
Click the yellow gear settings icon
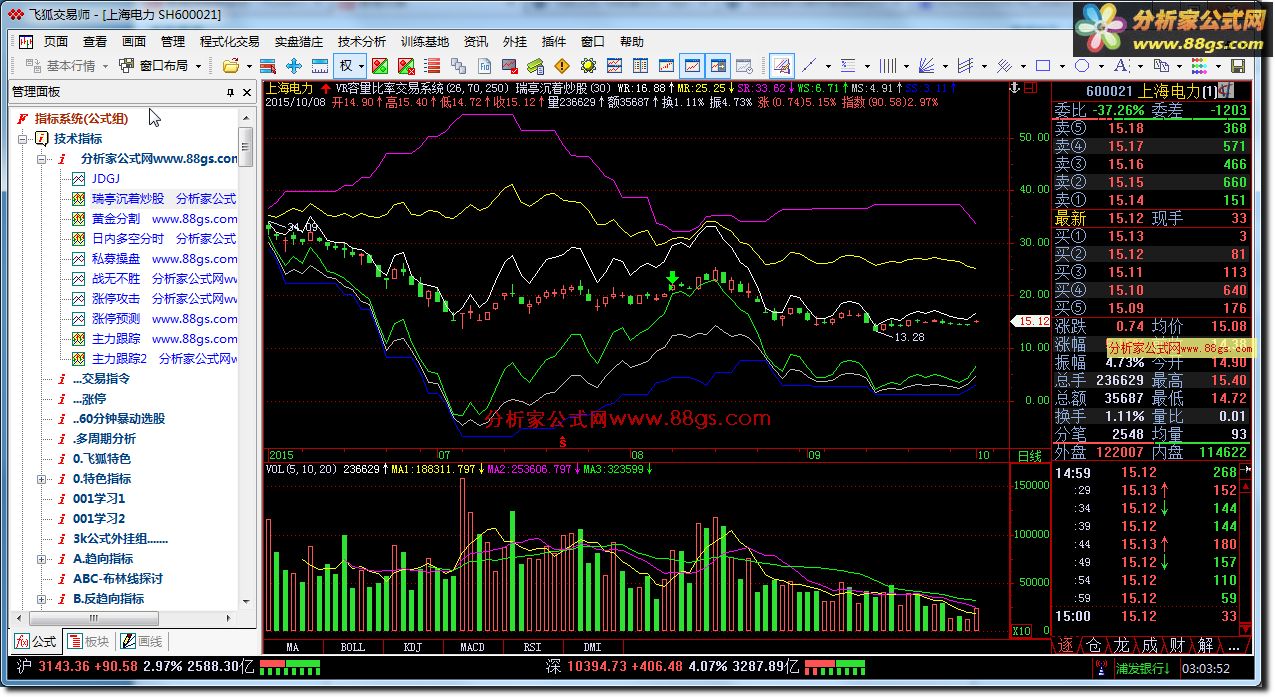(x=588, y=66)
